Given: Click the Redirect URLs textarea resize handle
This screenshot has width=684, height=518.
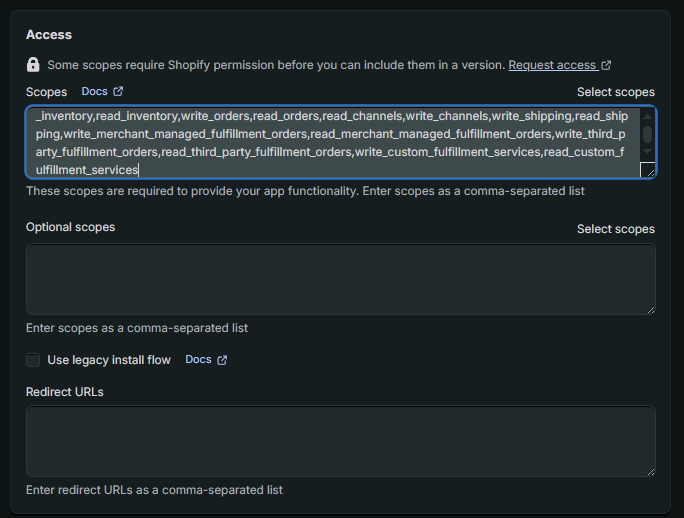Looking at the screenshot, I should pos(649,469).
